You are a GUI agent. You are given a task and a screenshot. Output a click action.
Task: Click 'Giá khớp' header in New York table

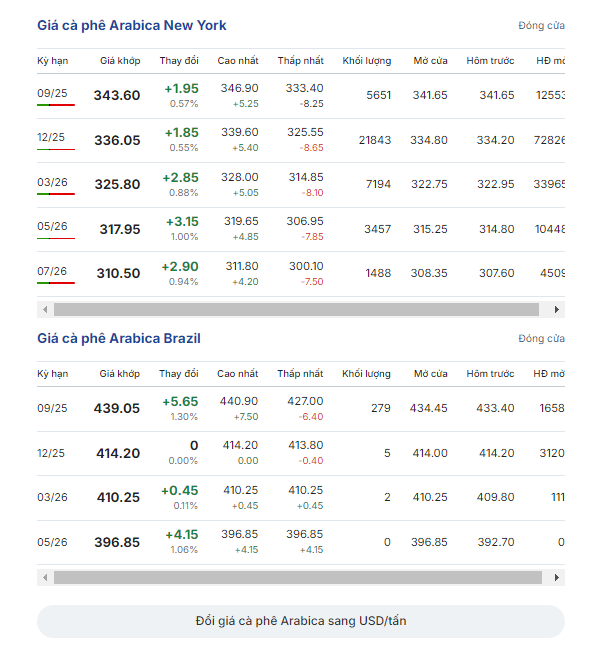click(120, 61)
